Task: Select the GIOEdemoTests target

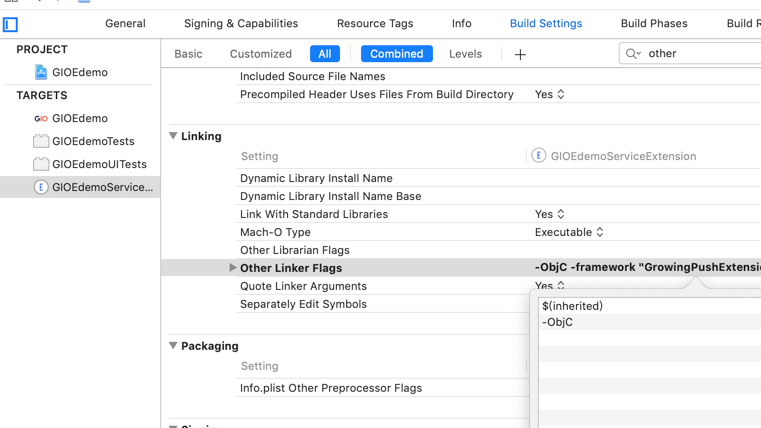Action: [93, 141]
